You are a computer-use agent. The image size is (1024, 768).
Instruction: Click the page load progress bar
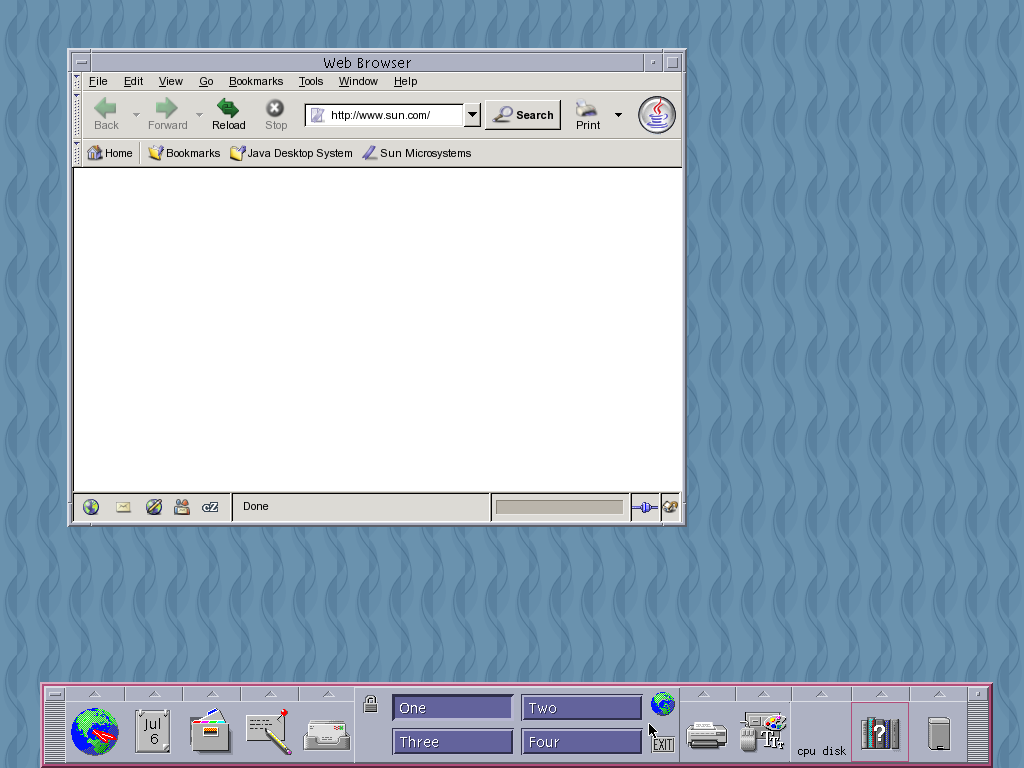click(559, 507)
